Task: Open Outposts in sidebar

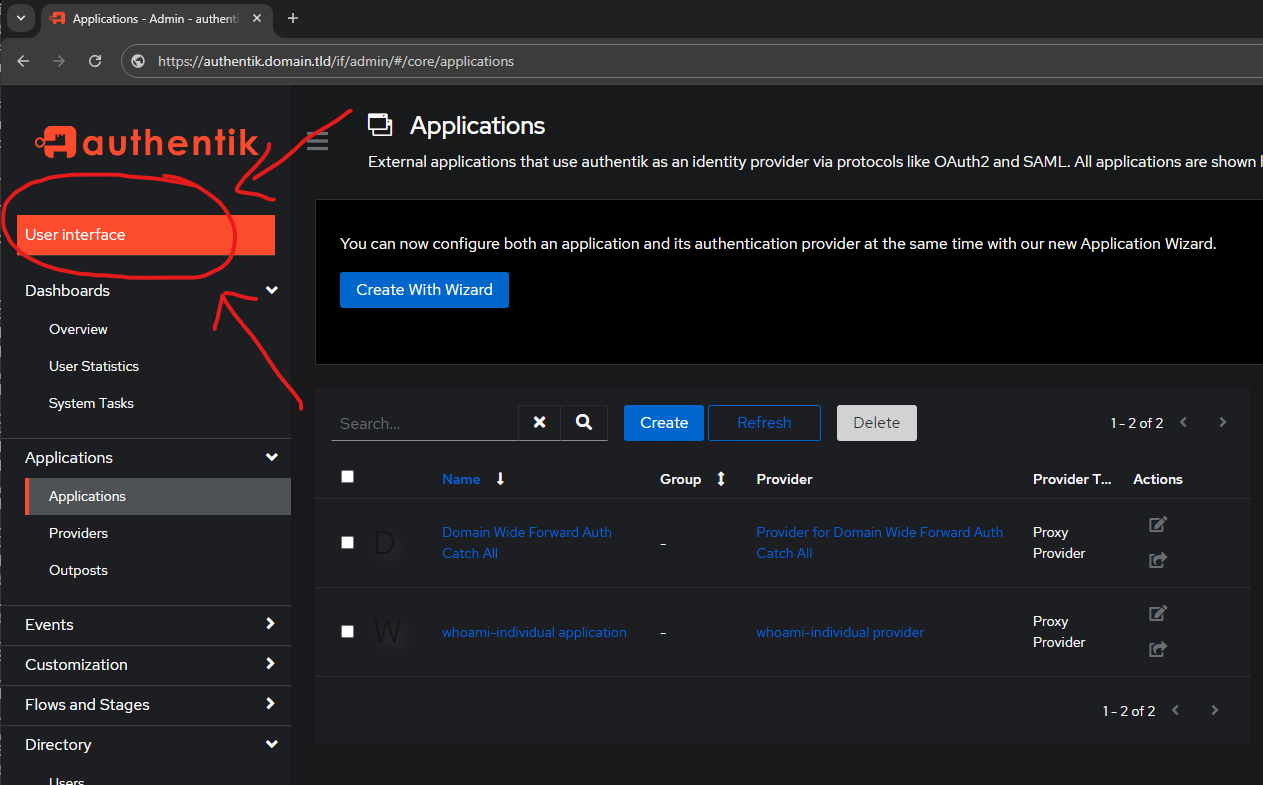Action: 78,570
